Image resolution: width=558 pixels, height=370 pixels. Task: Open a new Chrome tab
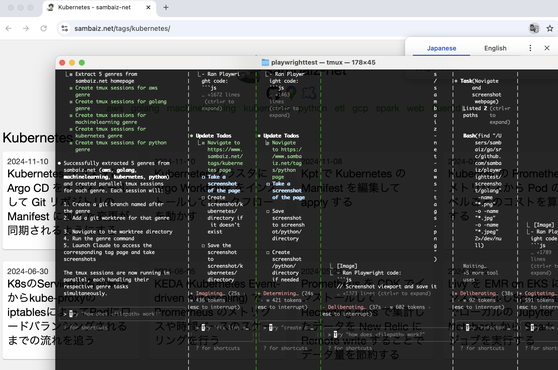pyautogui.click(x=166, y=7)
